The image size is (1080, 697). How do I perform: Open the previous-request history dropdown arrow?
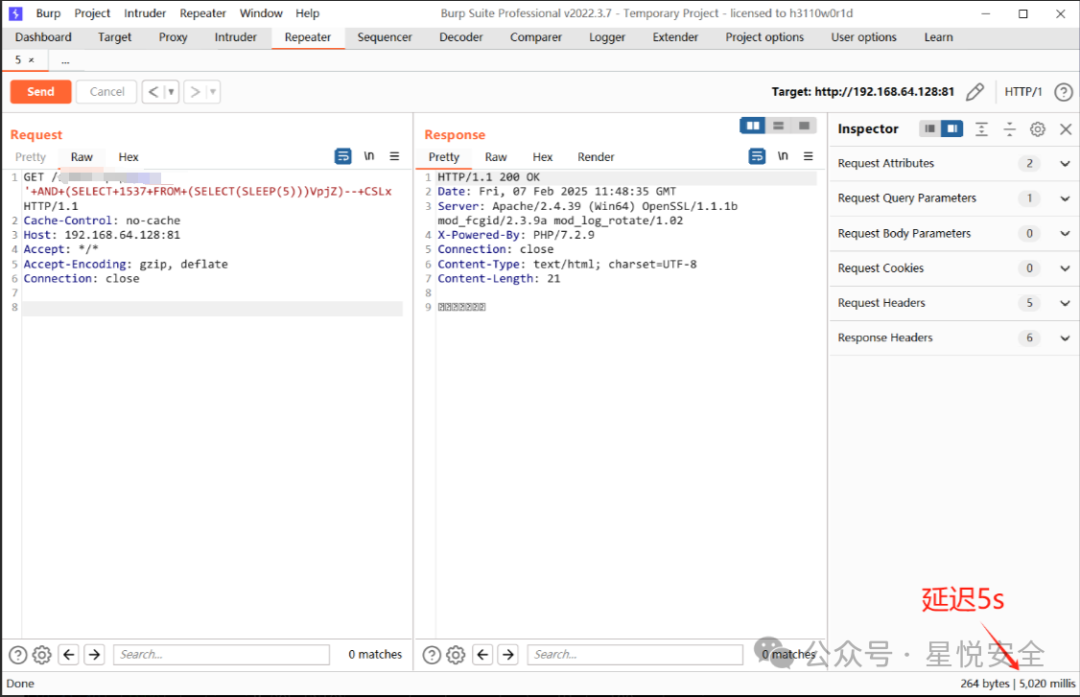coord(171,92)
